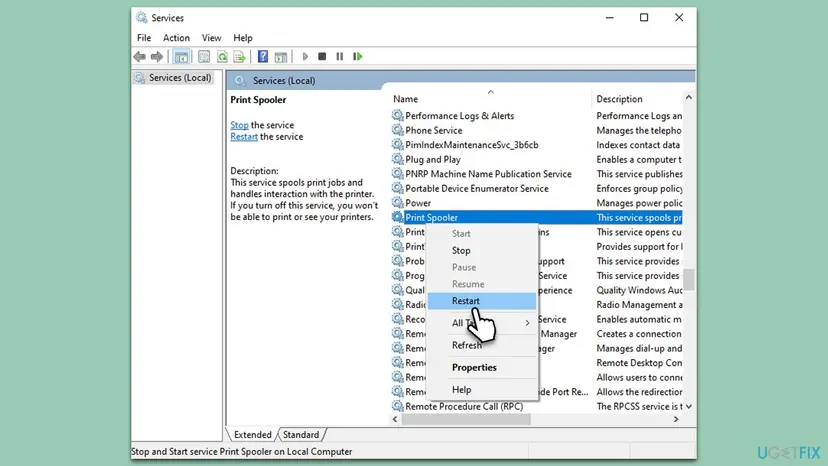Click description 'Remote Desktop Con' cell
The image size is (828, 466).
[639, 363]
